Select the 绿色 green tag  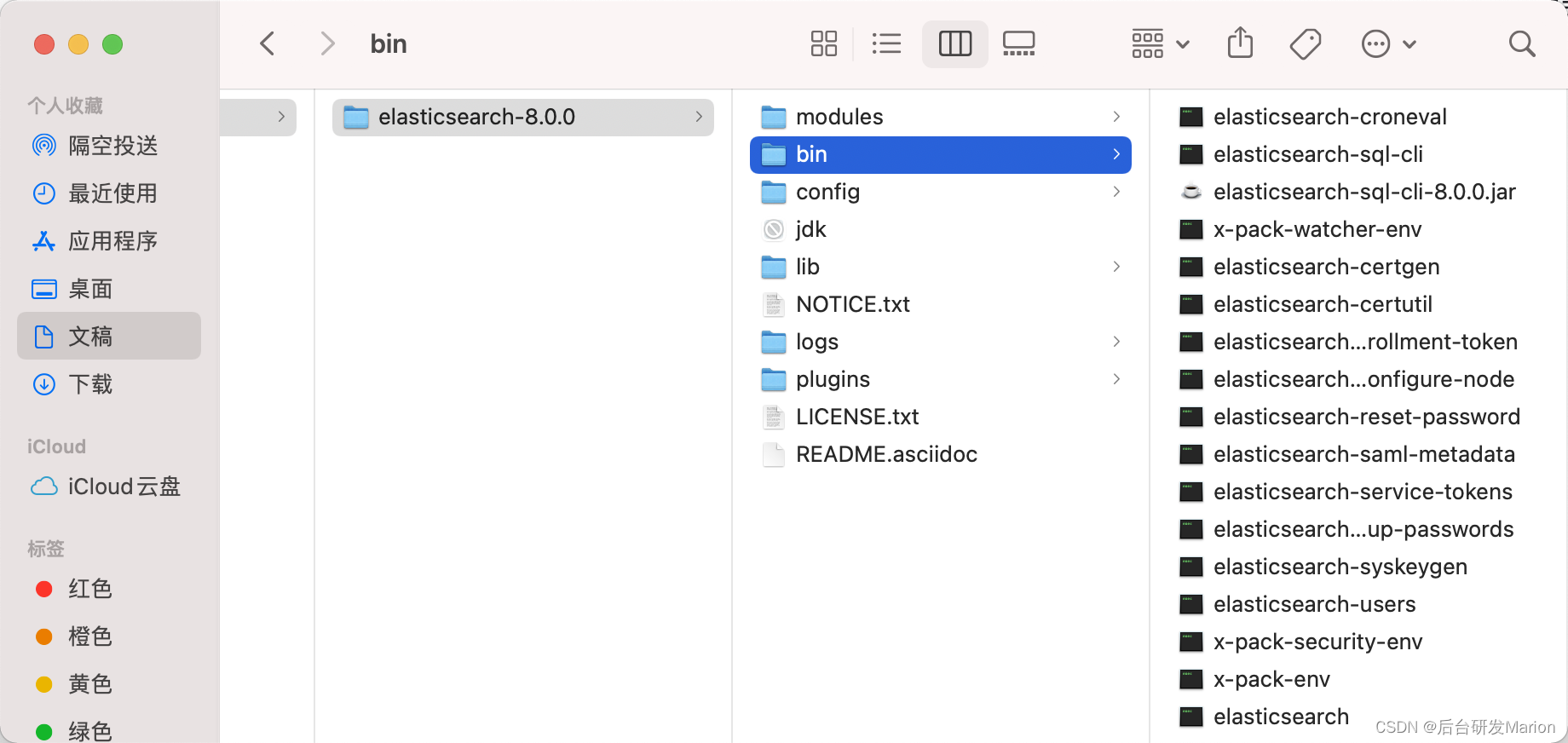point(109,730)
